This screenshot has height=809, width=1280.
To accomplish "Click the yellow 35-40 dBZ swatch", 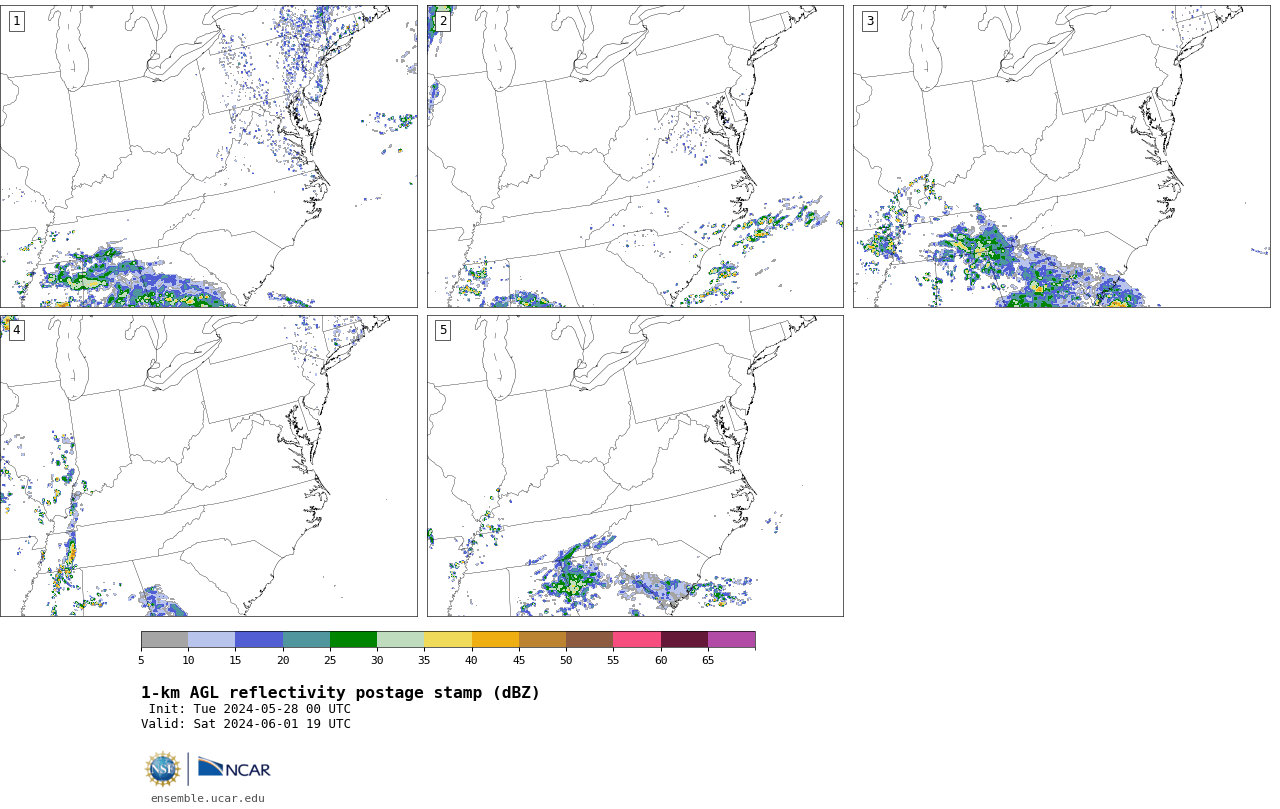I will coord(448,640).
